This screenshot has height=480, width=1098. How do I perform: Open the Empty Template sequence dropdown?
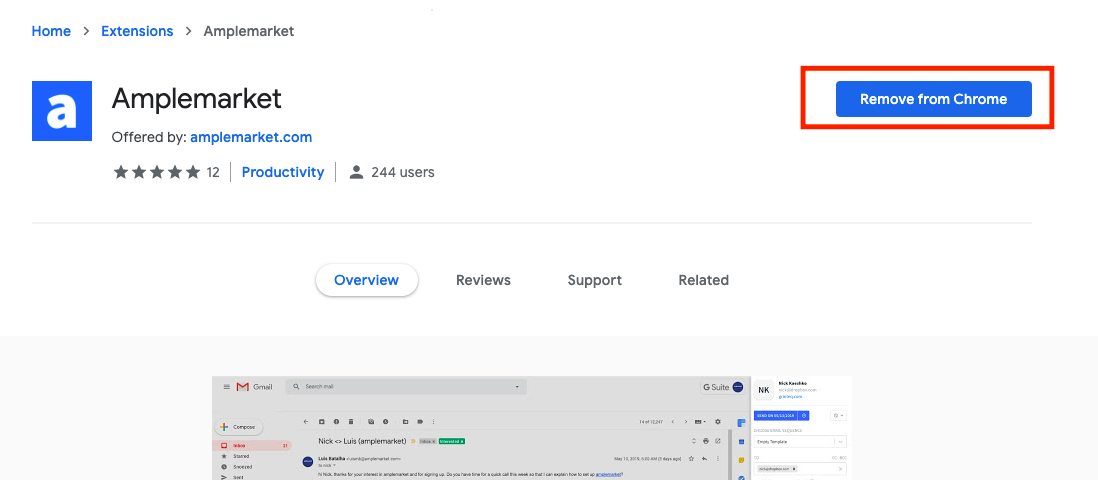pyautogui.click(x=800, y=441)
